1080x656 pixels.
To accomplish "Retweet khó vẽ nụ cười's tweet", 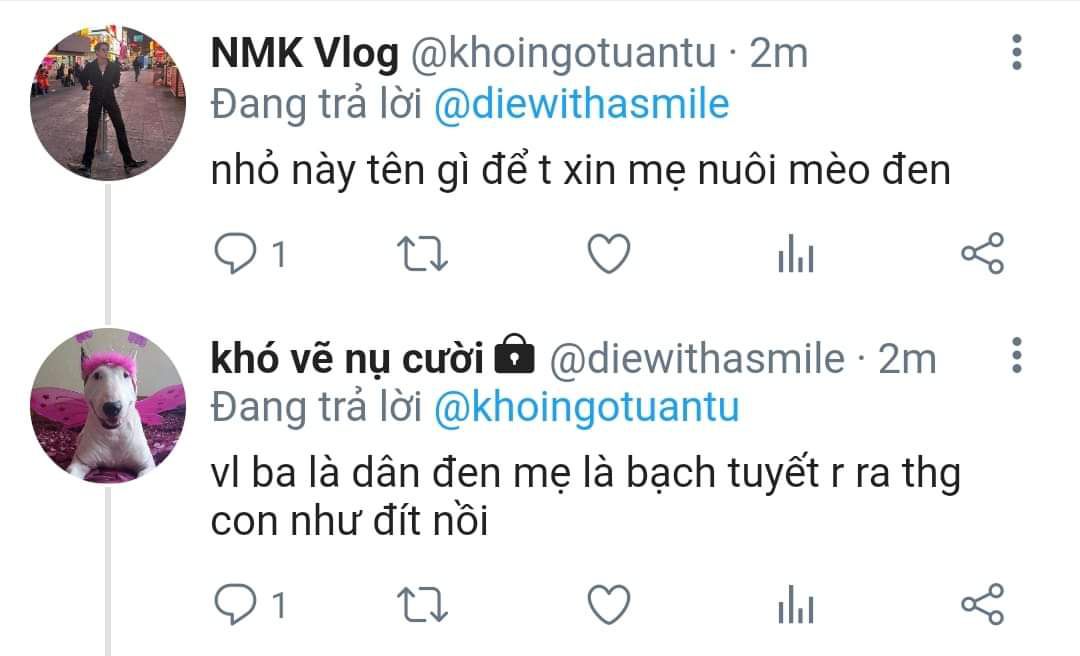I will pyautogui.click(x=423, y=604).
